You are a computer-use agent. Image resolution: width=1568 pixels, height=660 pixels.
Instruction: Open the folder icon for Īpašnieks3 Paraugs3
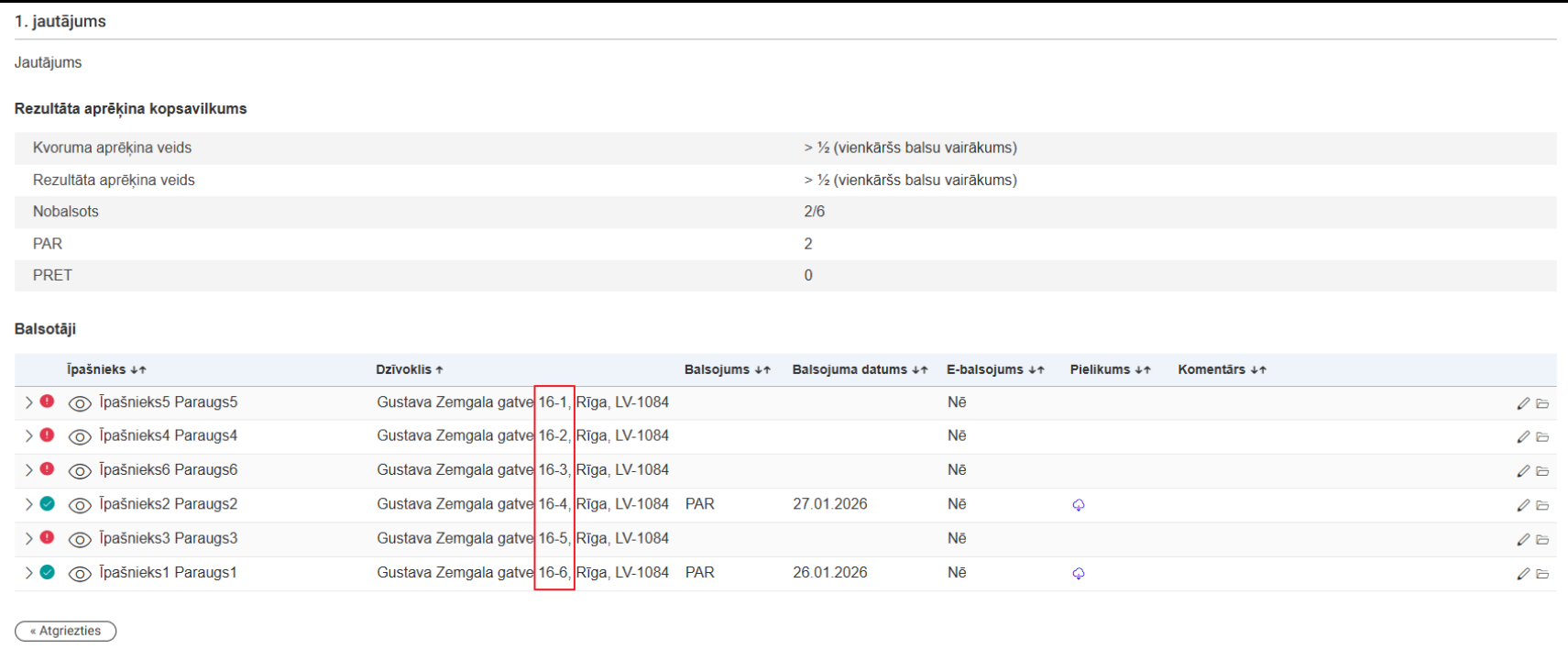click(x=1542, y=540)
